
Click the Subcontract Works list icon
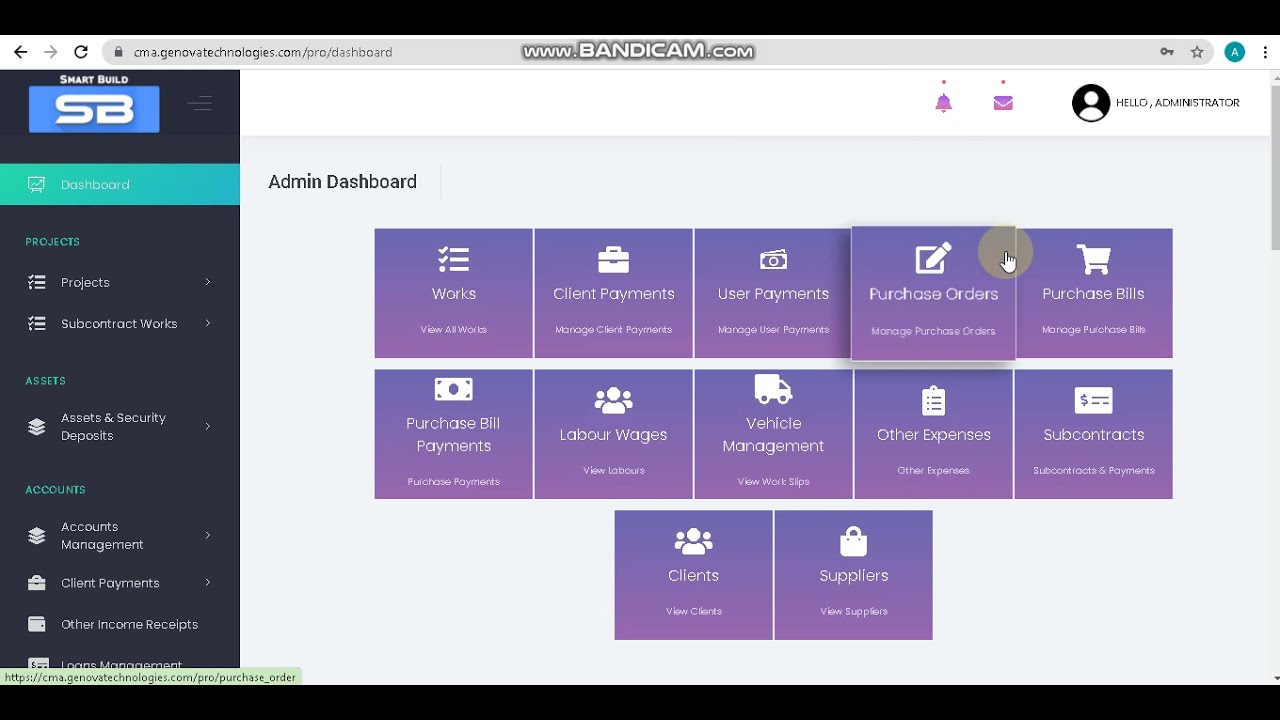click(37, 323)
